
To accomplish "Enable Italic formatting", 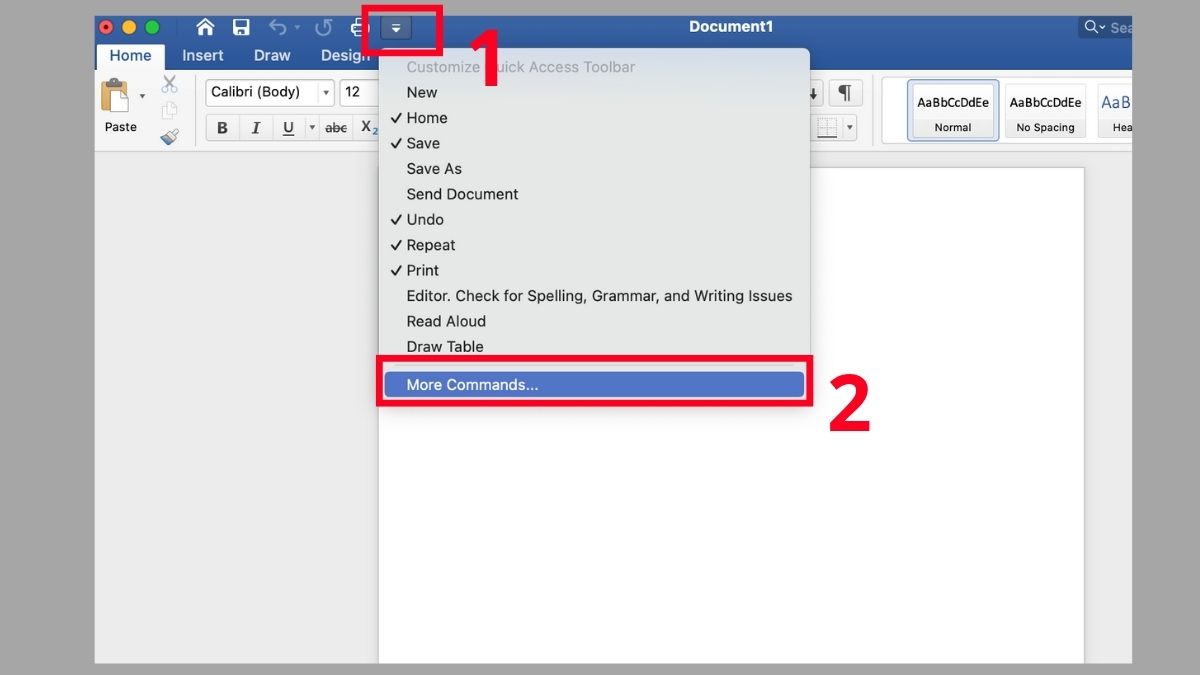I will click(254, 127).
